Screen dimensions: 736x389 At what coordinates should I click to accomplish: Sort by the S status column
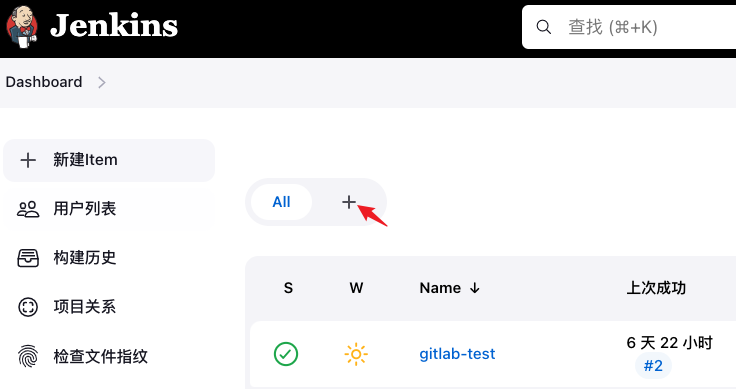click(288, 288)
